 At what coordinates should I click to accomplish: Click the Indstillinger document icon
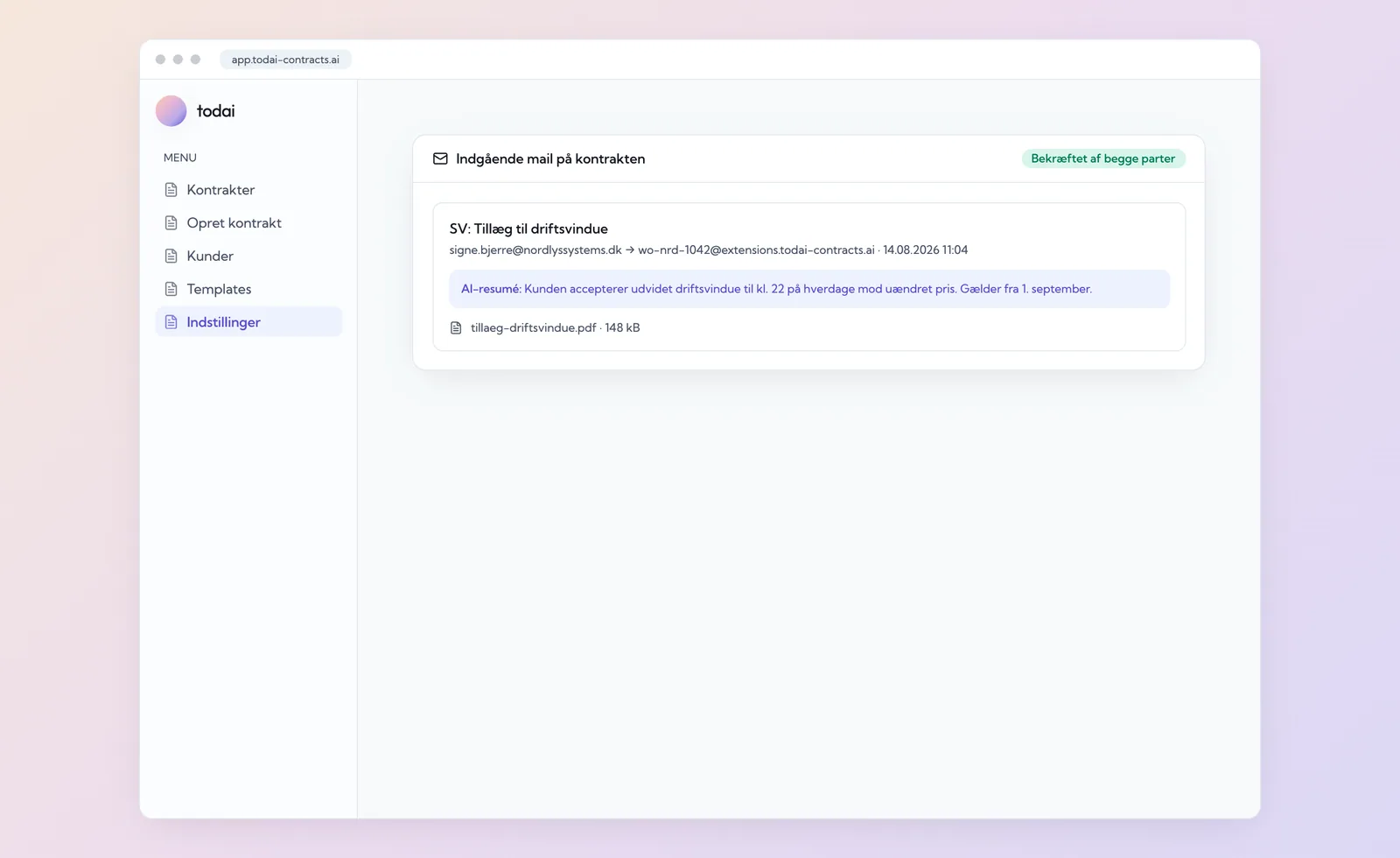coord(171,322)
